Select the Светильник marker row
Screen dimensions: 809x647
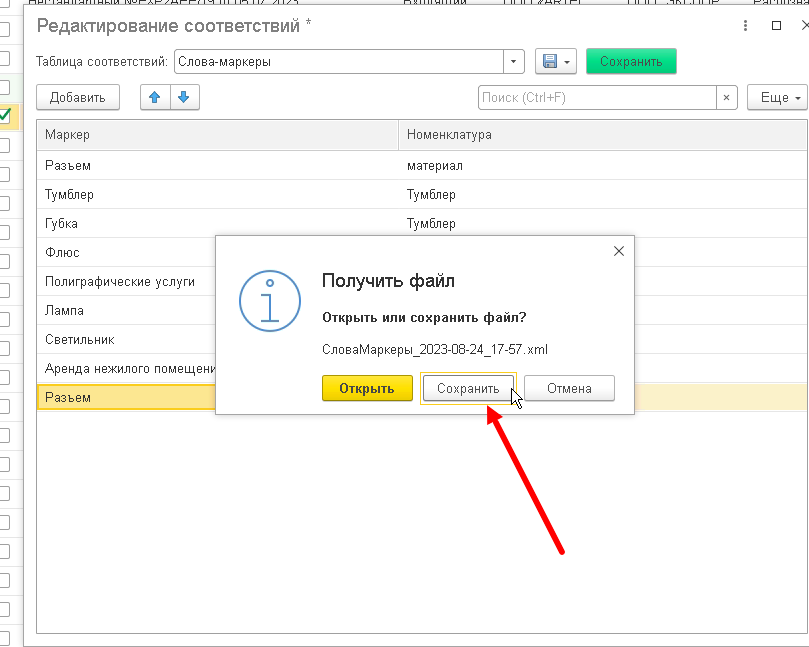pyautogui.click(x=126, y=339)
